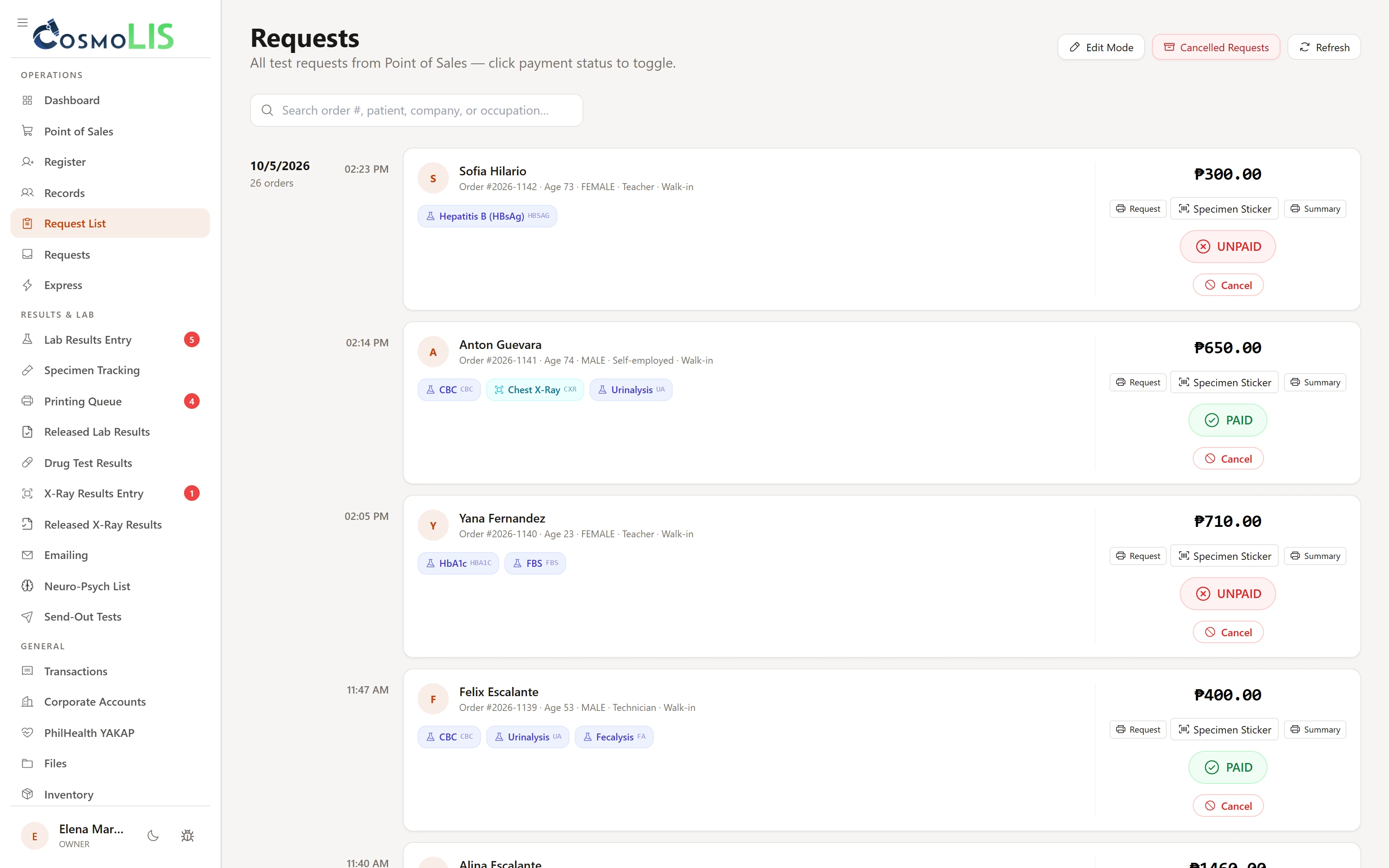Cancel Sofia Hilario's order
Viewport: 1389px width, 868px height.
pyautogui.click(x=1228, y=285)
